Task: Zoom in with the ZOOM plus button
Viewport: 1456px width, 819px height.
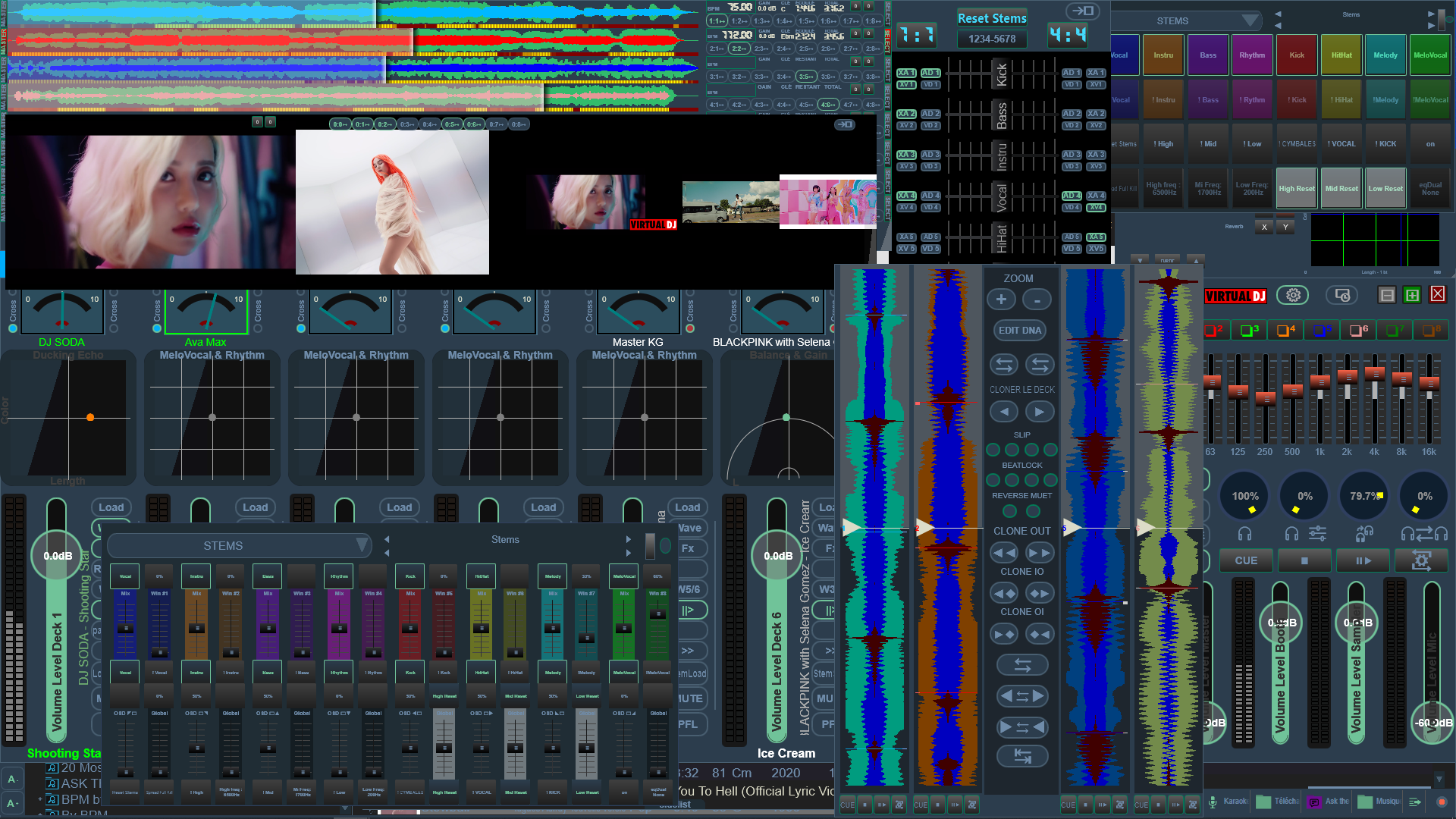Action: click(x=1001, y=300)
